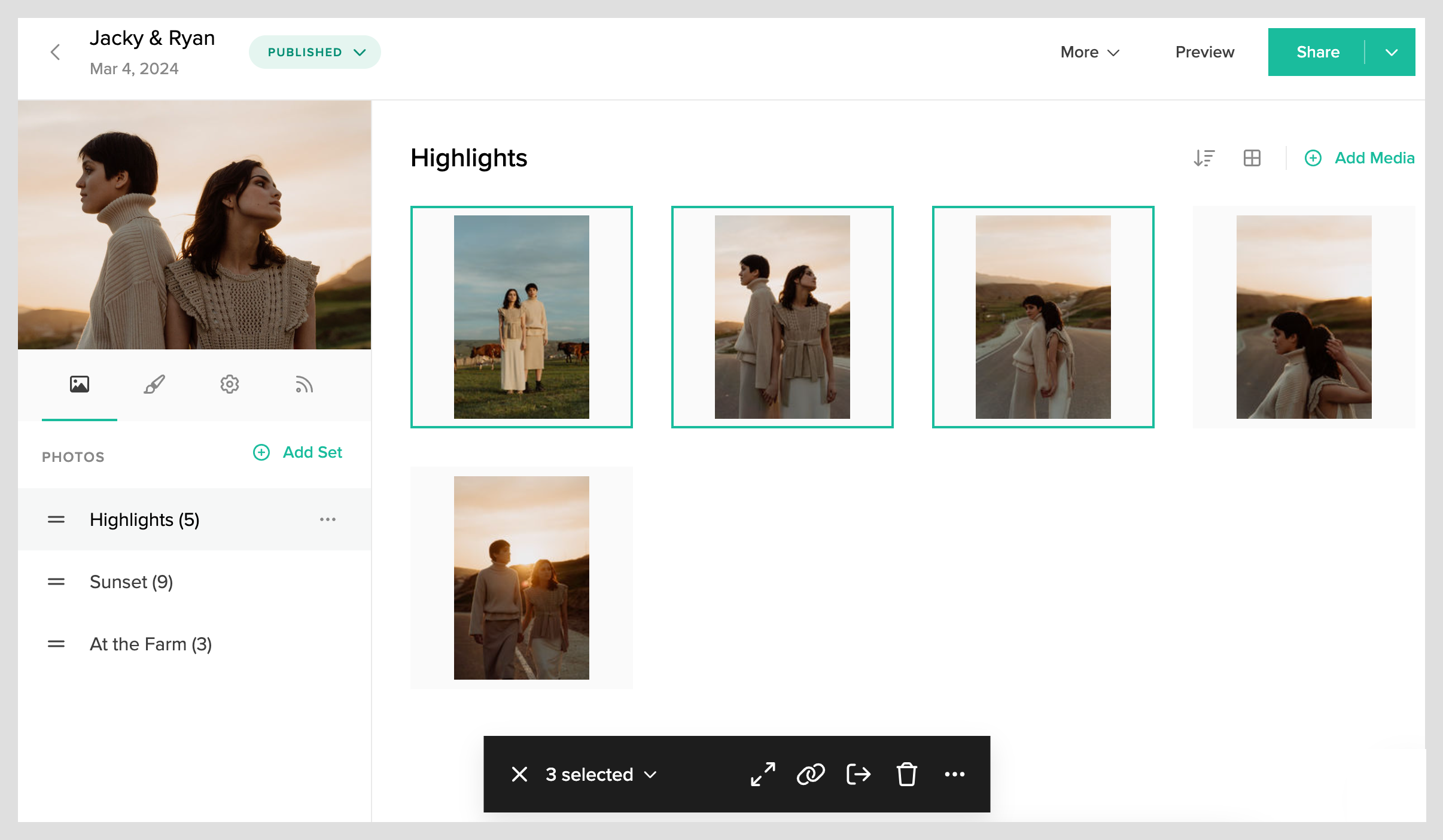
Task: Click Add Set link
Action: pos(298,452)
